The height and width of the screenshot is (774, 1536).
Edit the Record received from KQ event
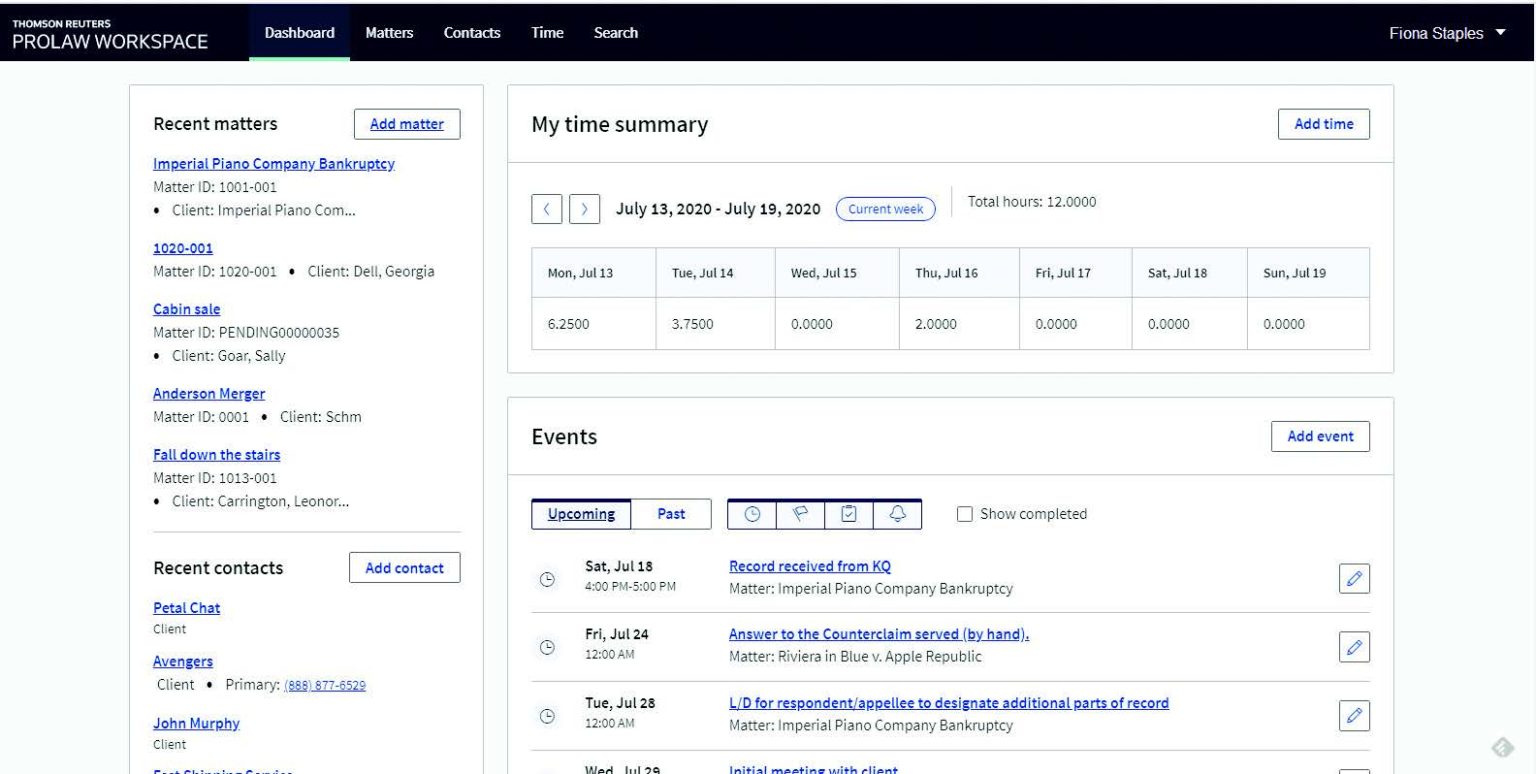pos(1355,577)
